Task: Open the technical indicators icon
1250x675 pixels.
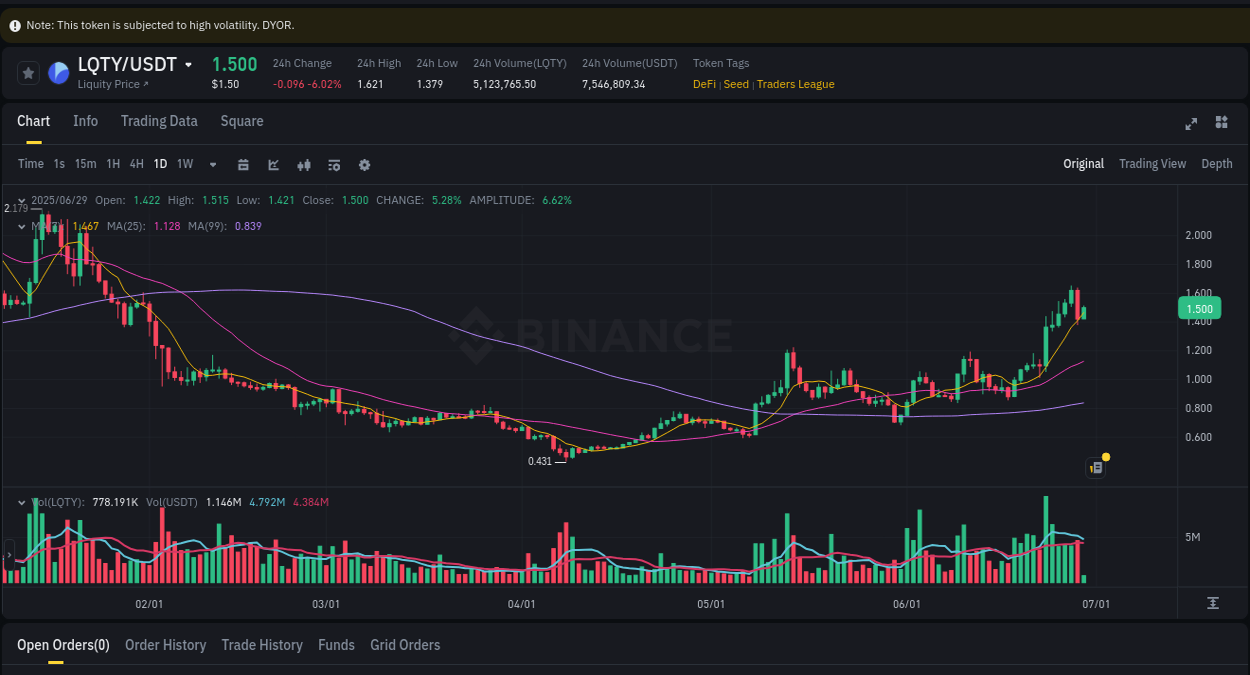Action: point(334,163)
